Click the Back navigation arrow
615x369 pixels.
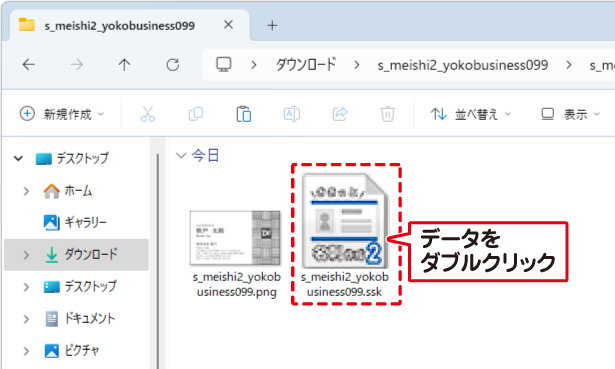(29, 65)
